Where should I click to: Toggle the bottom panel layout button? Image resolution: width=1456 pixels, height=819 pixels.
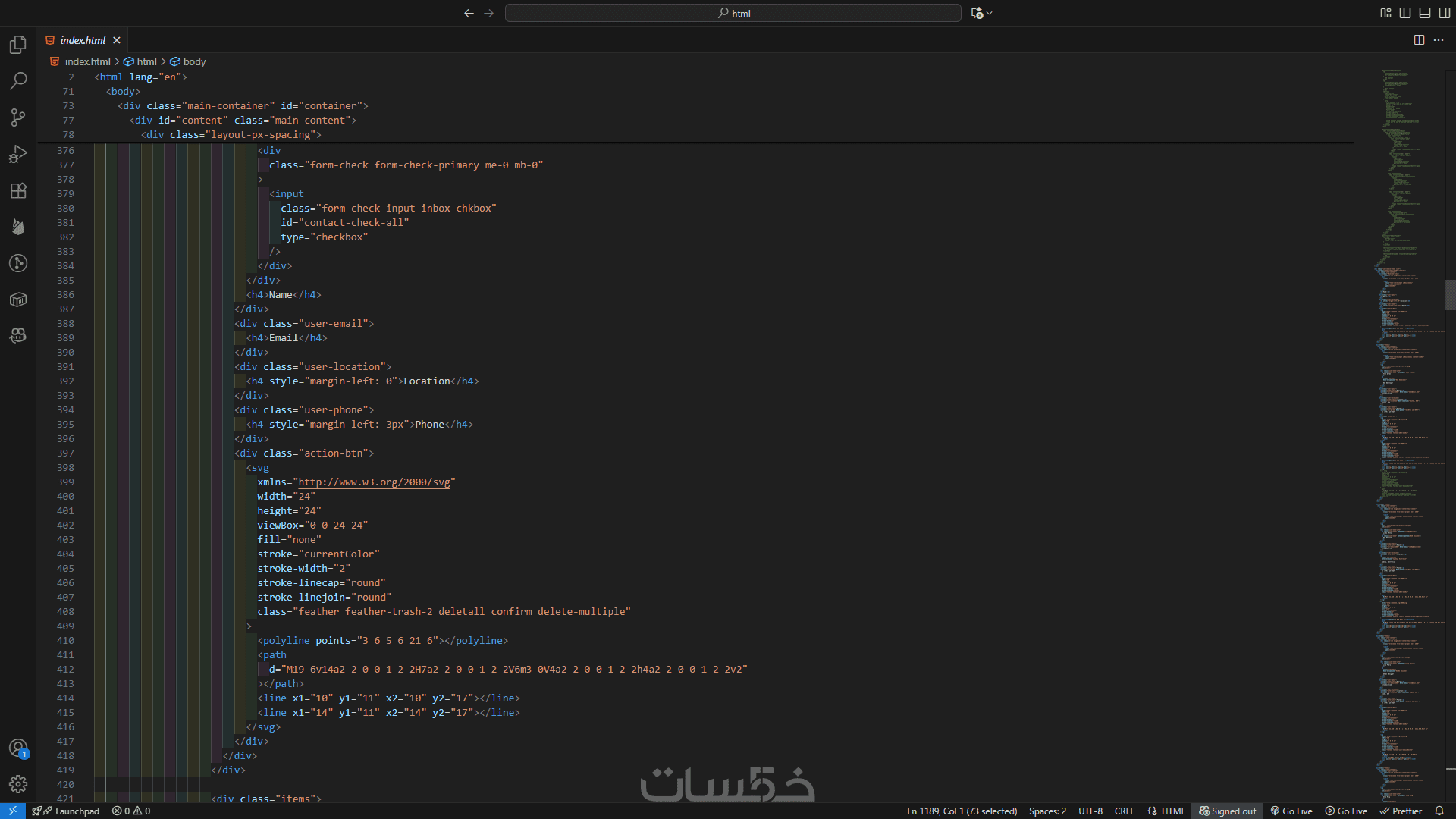pos(1425,13)
